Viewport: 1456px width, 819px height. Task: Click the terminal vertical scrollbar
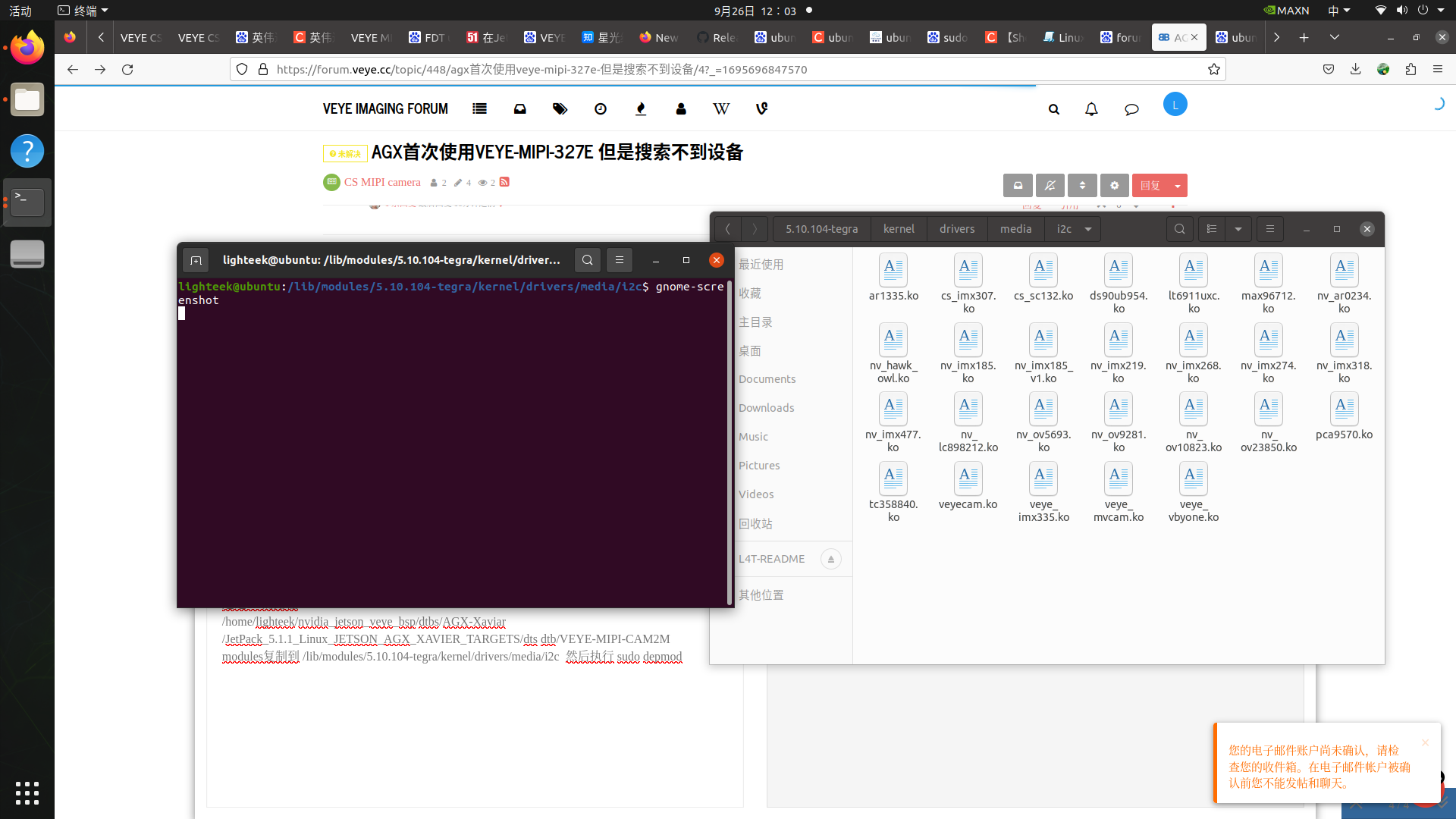point(730,444)
